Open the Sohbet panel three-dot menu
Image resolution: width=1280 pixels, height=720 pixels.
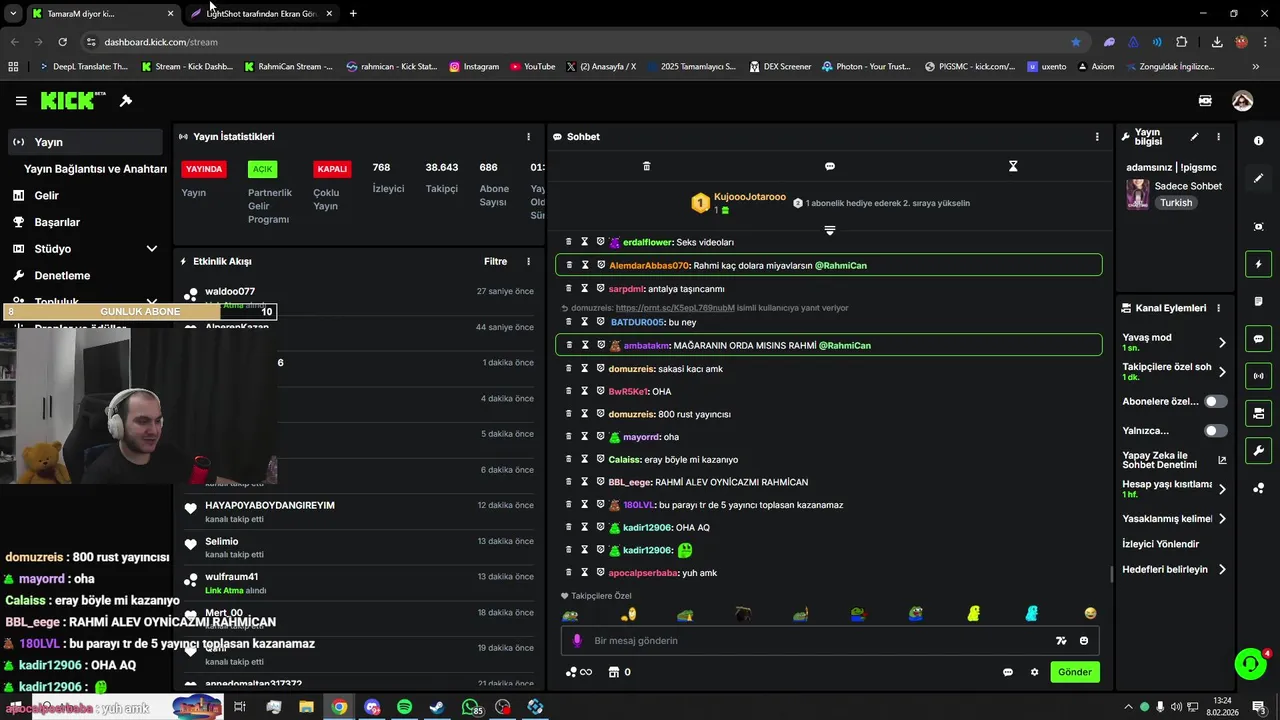[1097, 137]
